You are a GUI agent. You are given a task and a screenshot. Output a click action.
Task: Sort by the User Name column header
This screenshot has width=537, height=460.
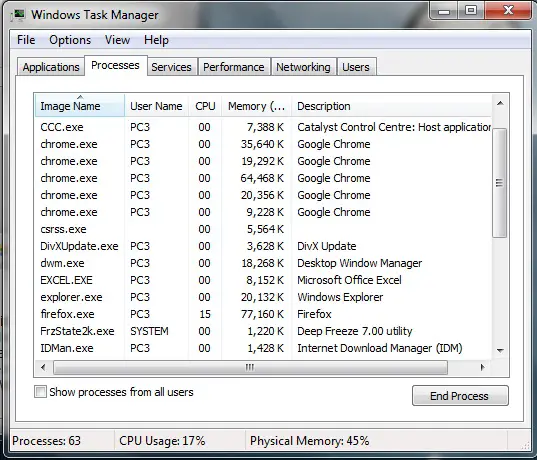[x=157, y=106]
